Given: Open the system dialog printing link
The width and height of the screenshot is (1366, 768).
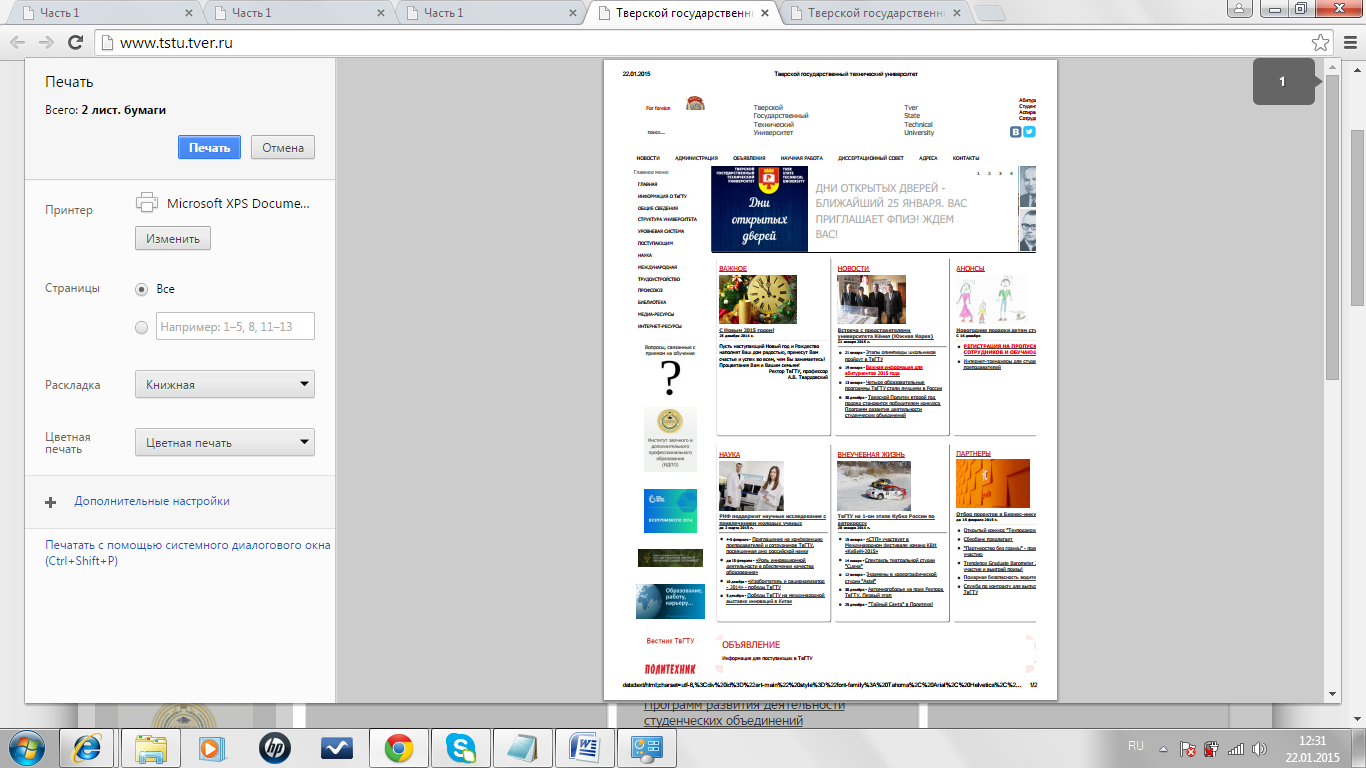Looking at the screenshot, I should [x=188, y=553].
